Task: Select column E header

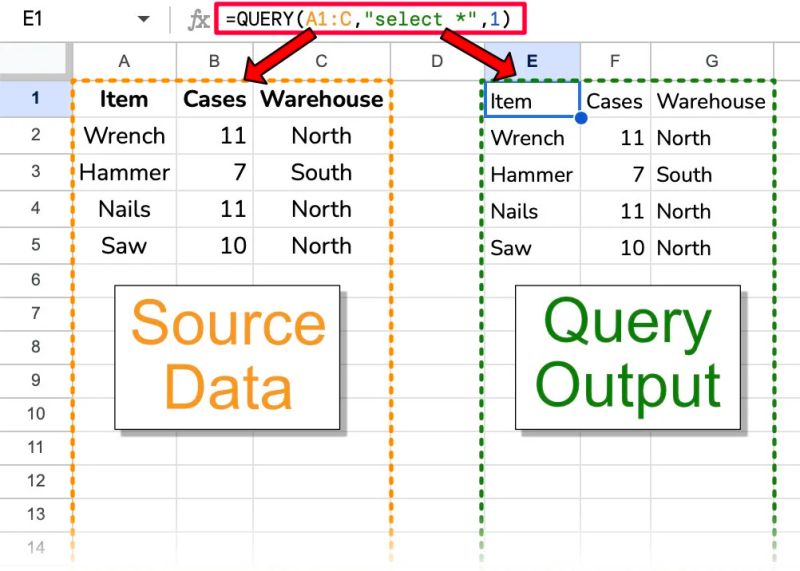Action: (532, 61)
